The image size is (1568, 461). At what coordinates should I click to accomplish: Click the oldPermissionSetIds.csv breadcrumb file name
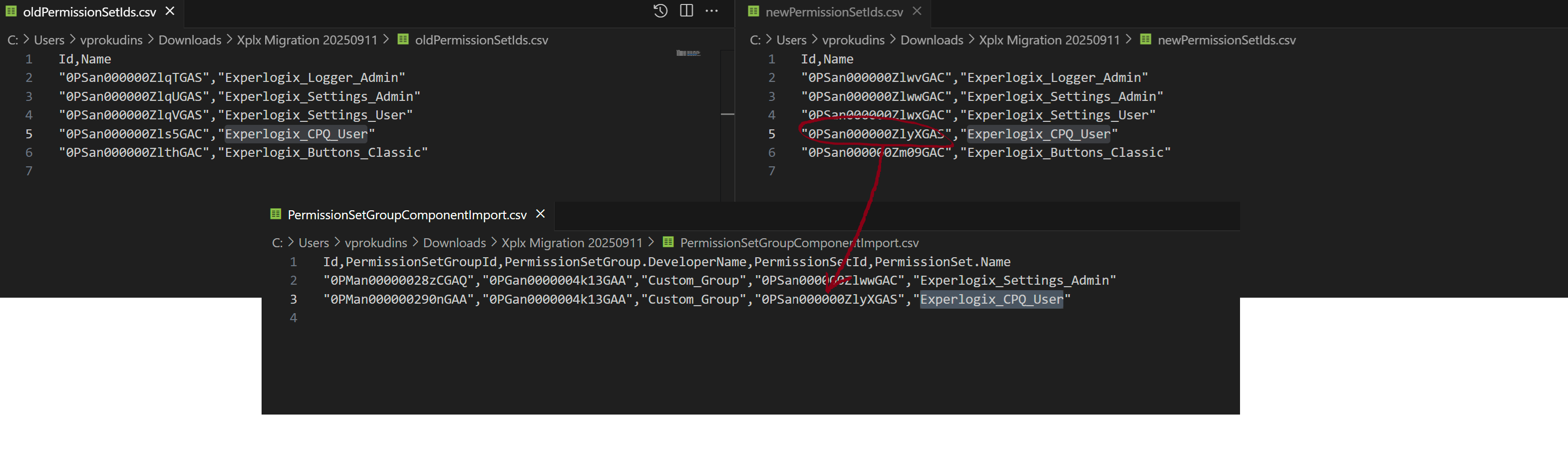(x=481, y=39)
